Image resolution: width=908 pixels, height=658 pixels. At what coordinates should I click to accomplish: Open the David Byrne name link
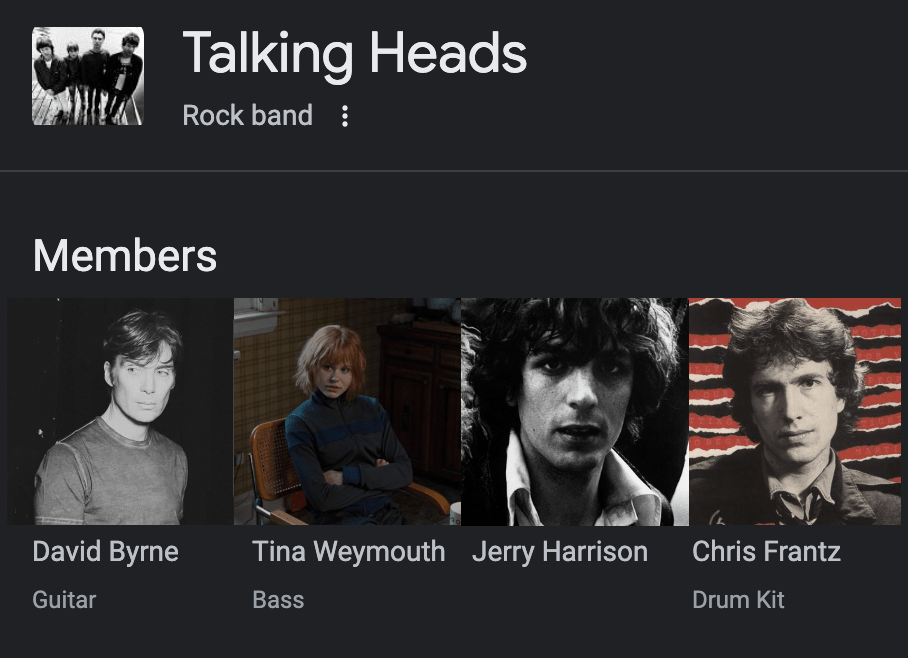click(x=105, y=551)
